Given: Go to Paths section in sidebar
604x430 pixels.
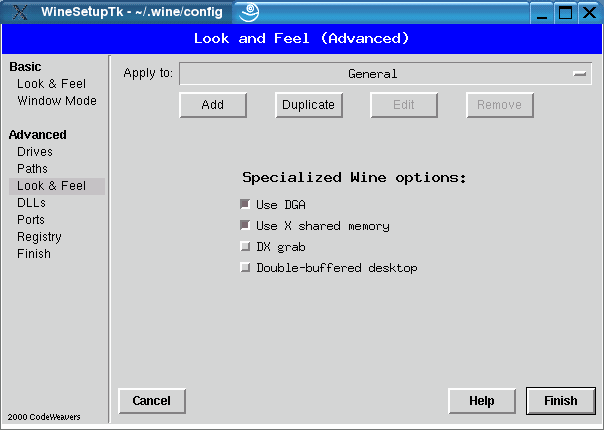Looking at the screenshot, I should (32, 169).
